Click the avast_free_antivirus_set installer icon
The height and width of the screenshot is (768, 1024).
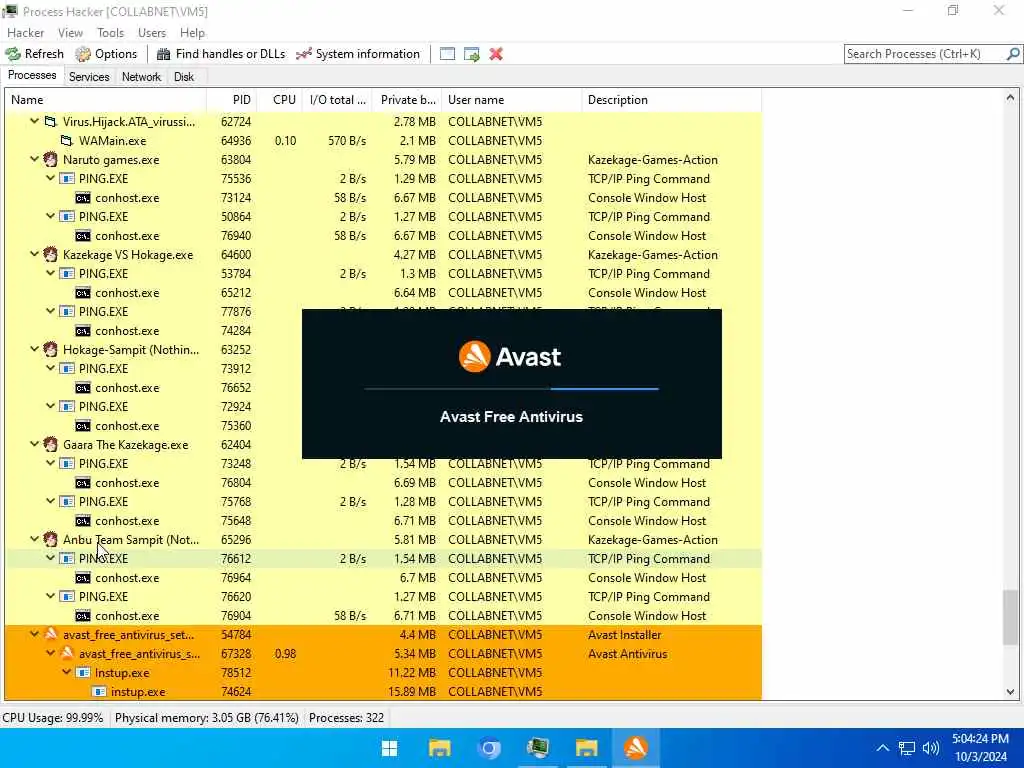tap(50, 634)
